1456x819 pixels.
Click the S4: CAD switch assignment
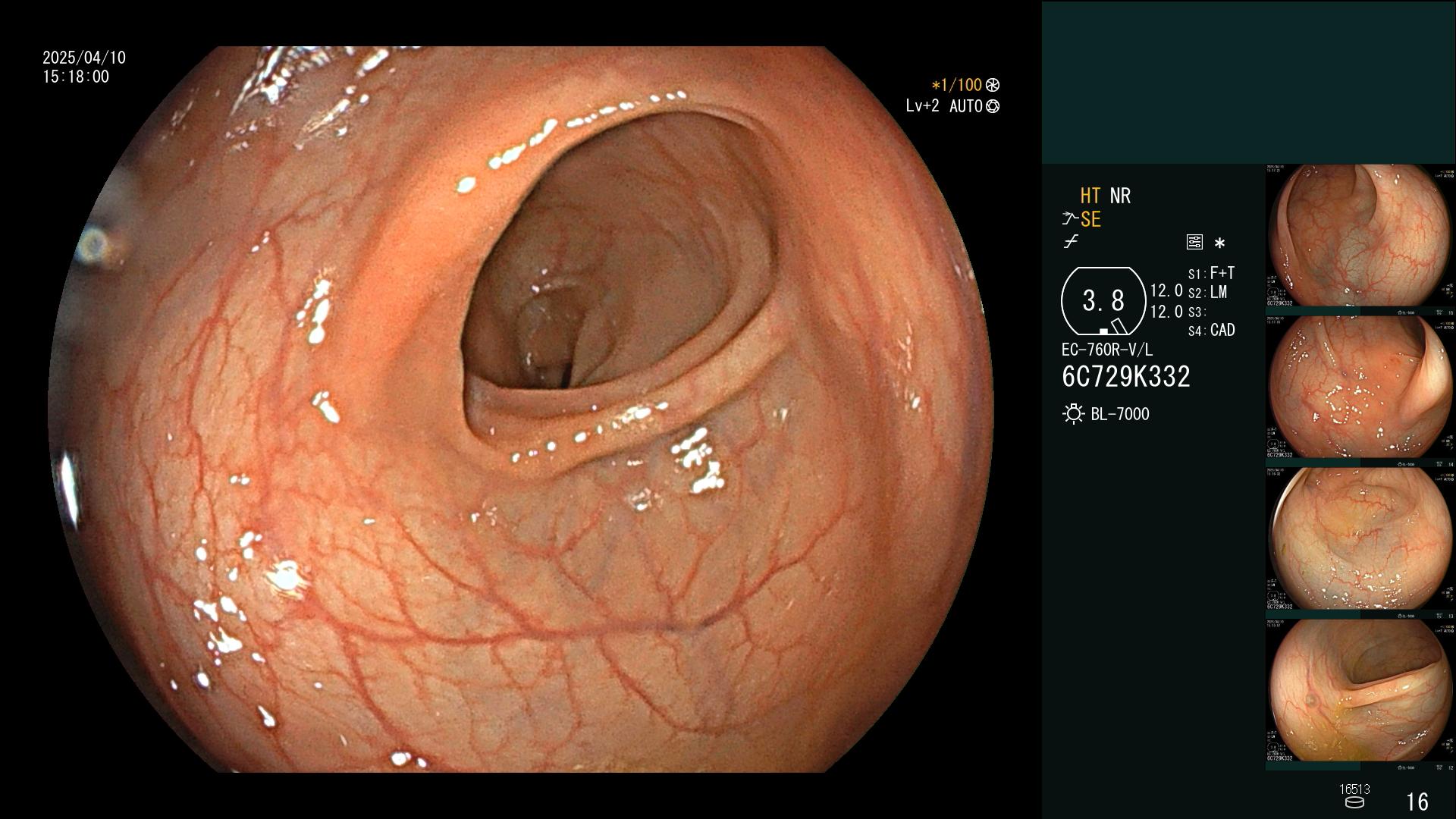pyautogui.click(x=1212, y=331)
